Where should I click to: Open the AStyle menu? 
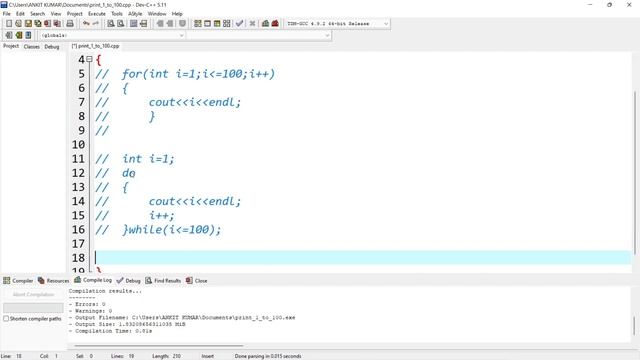point(135,13)
